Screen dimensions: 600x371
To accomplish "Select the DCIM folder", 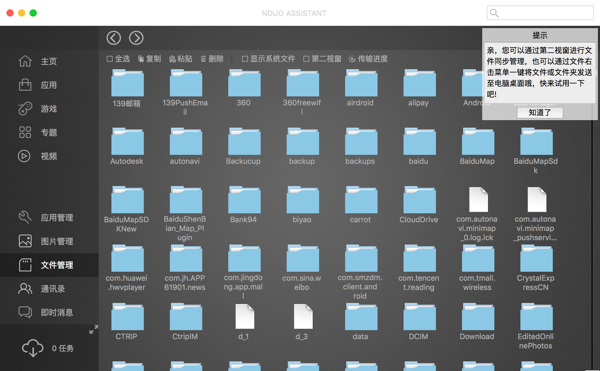I will (419, 317).
